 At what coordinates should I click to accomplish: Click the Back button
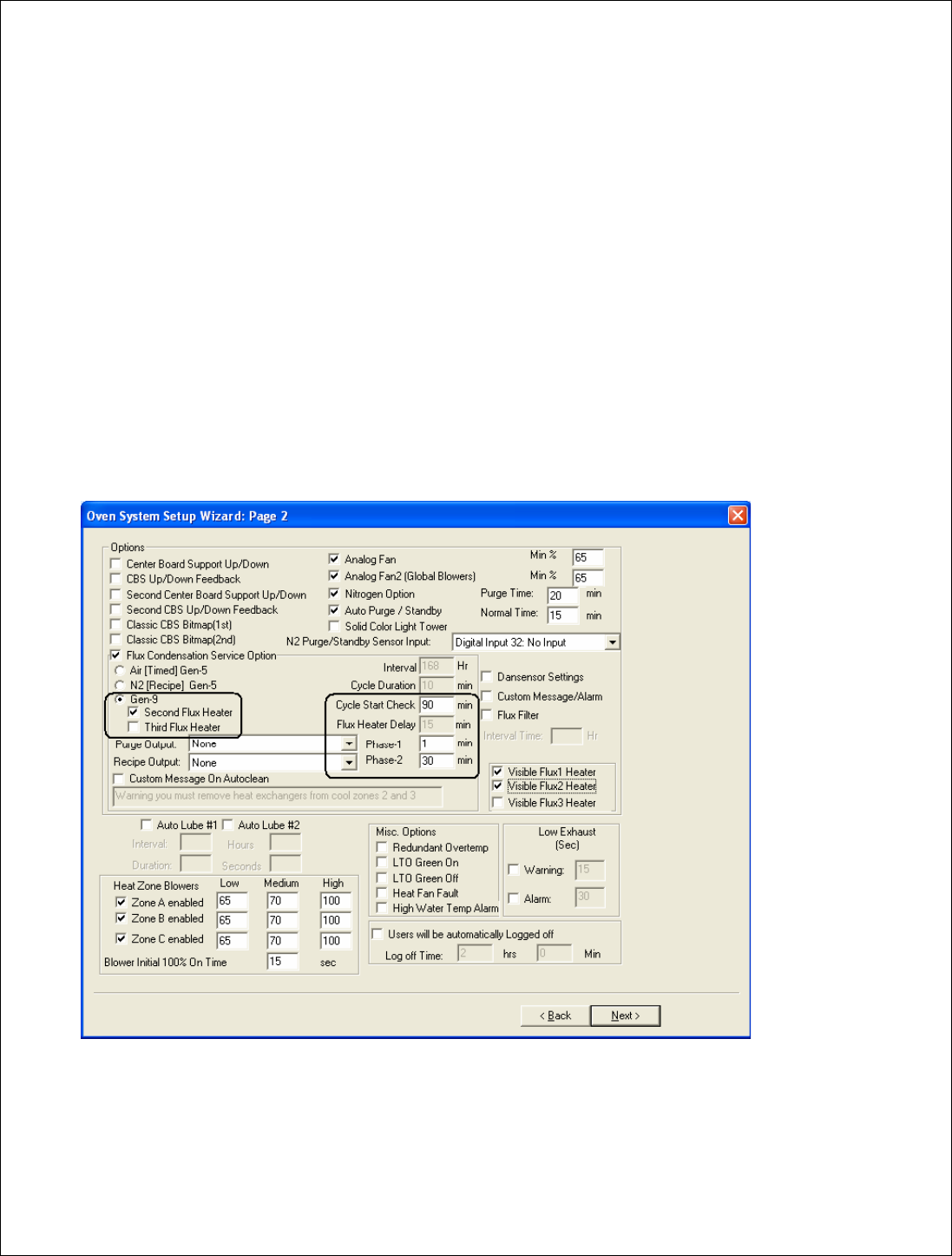tap(555, 1016)
